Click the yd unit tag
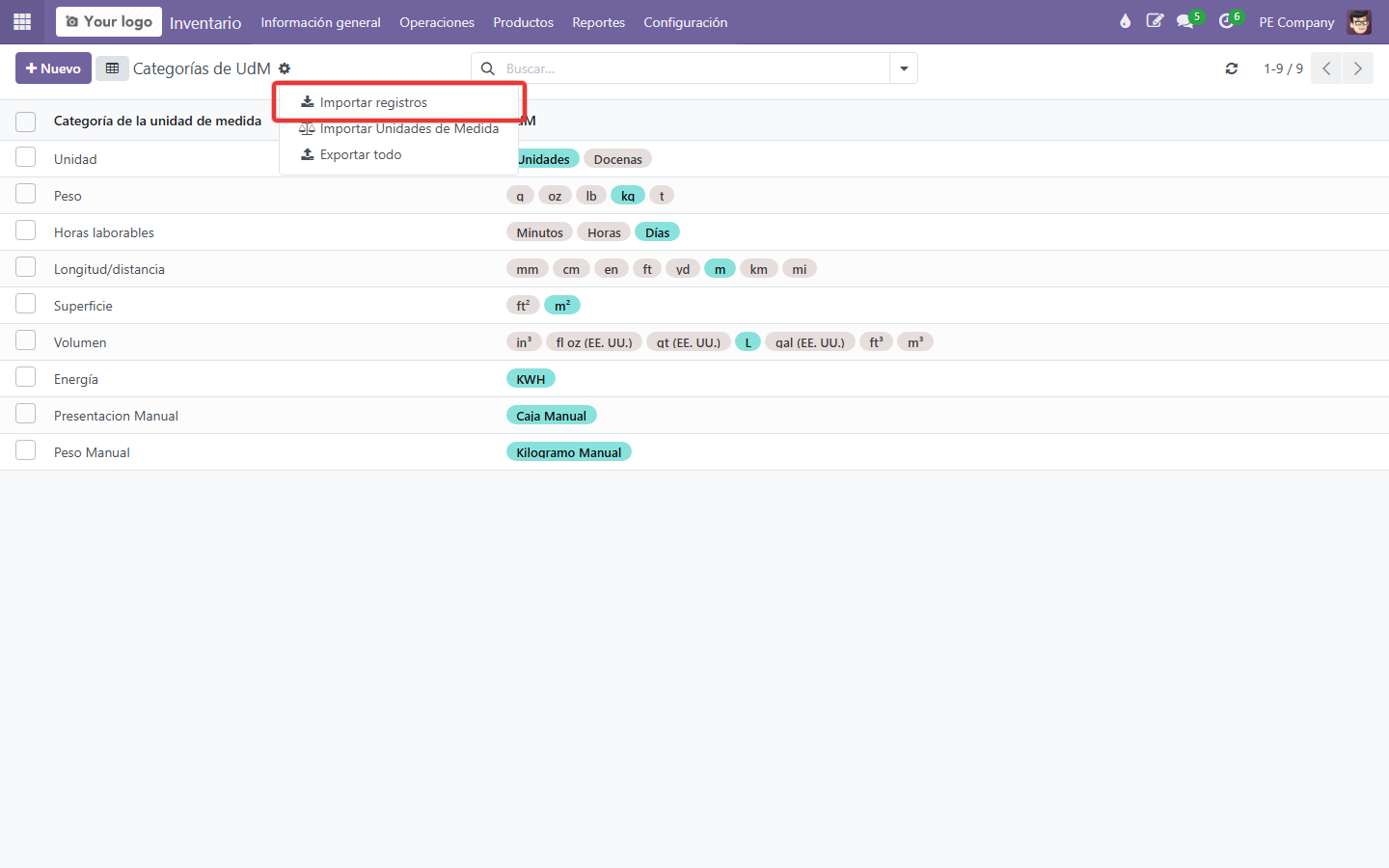This screenshot has height=868, width=1389. tap(683, 269)
